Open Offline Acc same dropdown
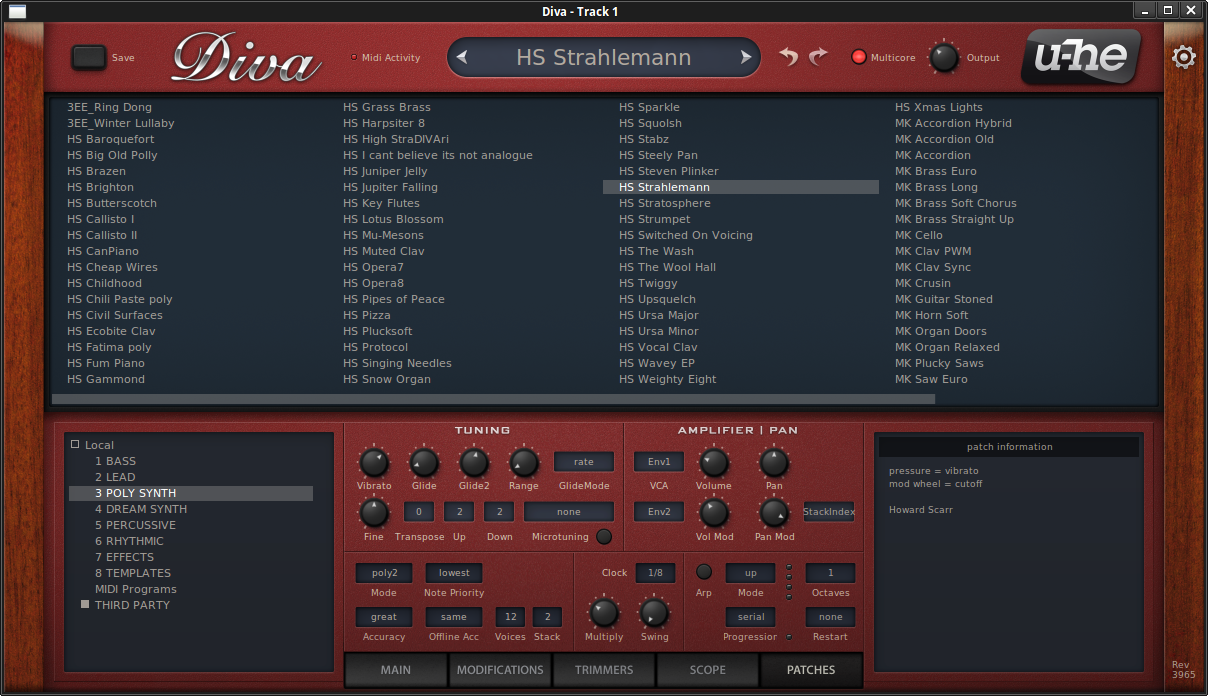Screen dimensions: 1208x696 [x=454, y=617]
